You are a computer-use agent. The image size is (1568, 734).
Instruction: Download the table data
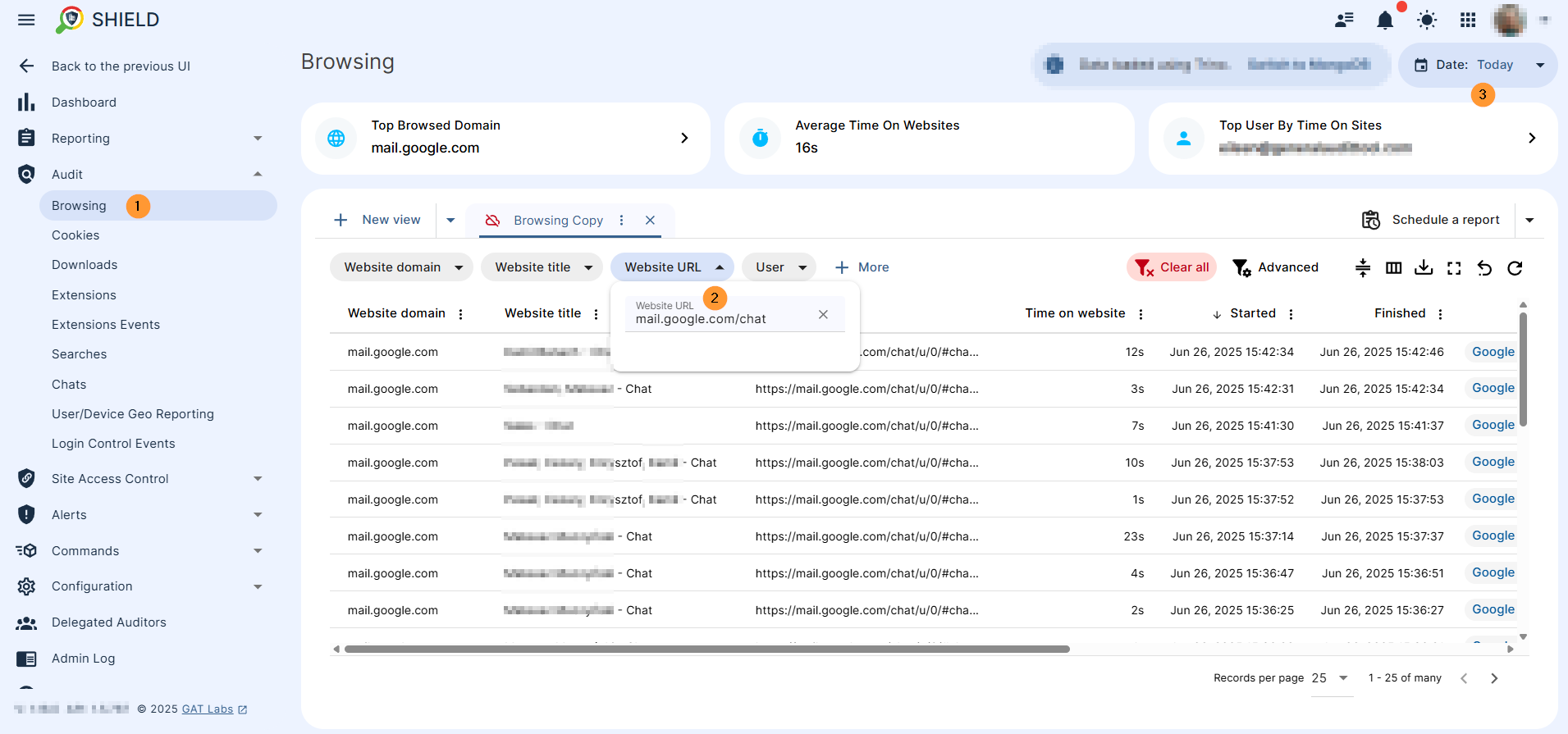point(1424,268)
